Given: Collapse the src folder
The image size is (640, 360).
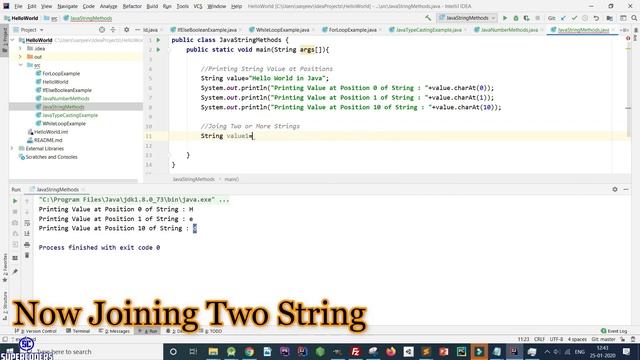Looking at the screenshot, I should pos(20,65).
